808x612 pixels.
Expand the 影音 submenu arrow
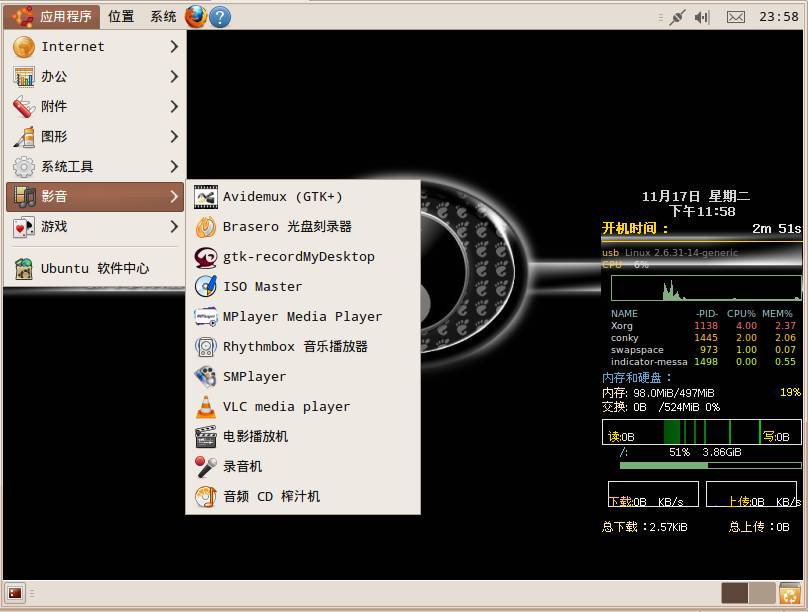[x=174, y=197]
